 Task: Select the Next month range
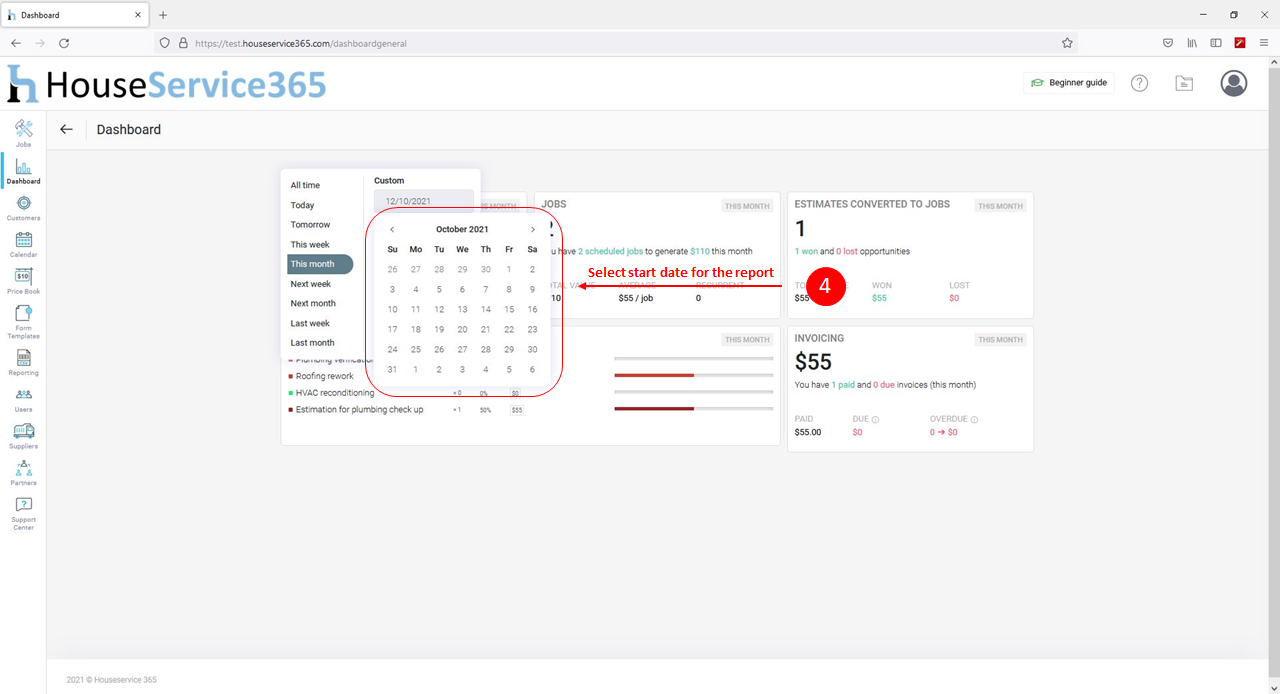[313, 303]
